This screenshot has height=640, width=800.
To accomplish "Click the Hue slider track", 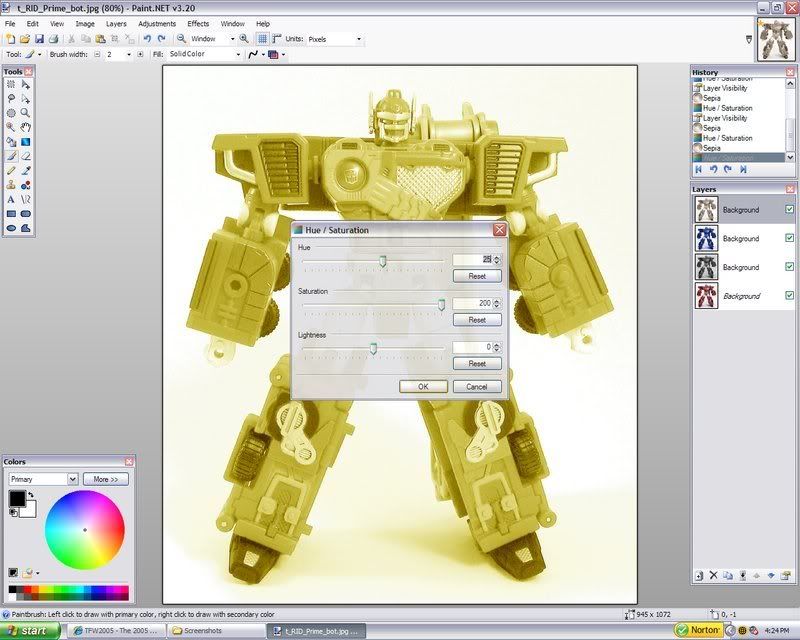I will 373,261.
